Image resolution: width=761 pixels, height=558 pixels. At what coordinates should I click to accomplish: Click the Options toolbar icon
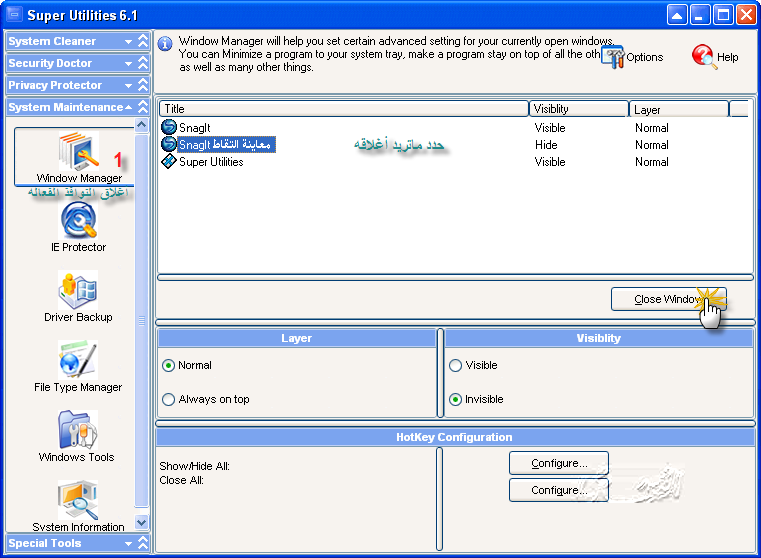tap(613, 57)
